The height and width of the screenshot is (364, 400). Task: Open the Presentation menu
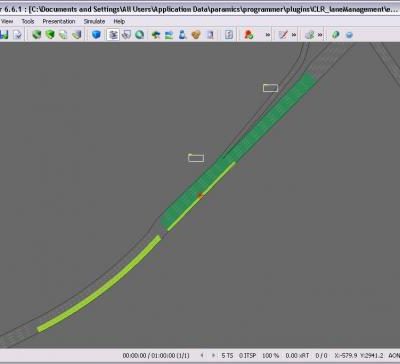pos(59,21)
